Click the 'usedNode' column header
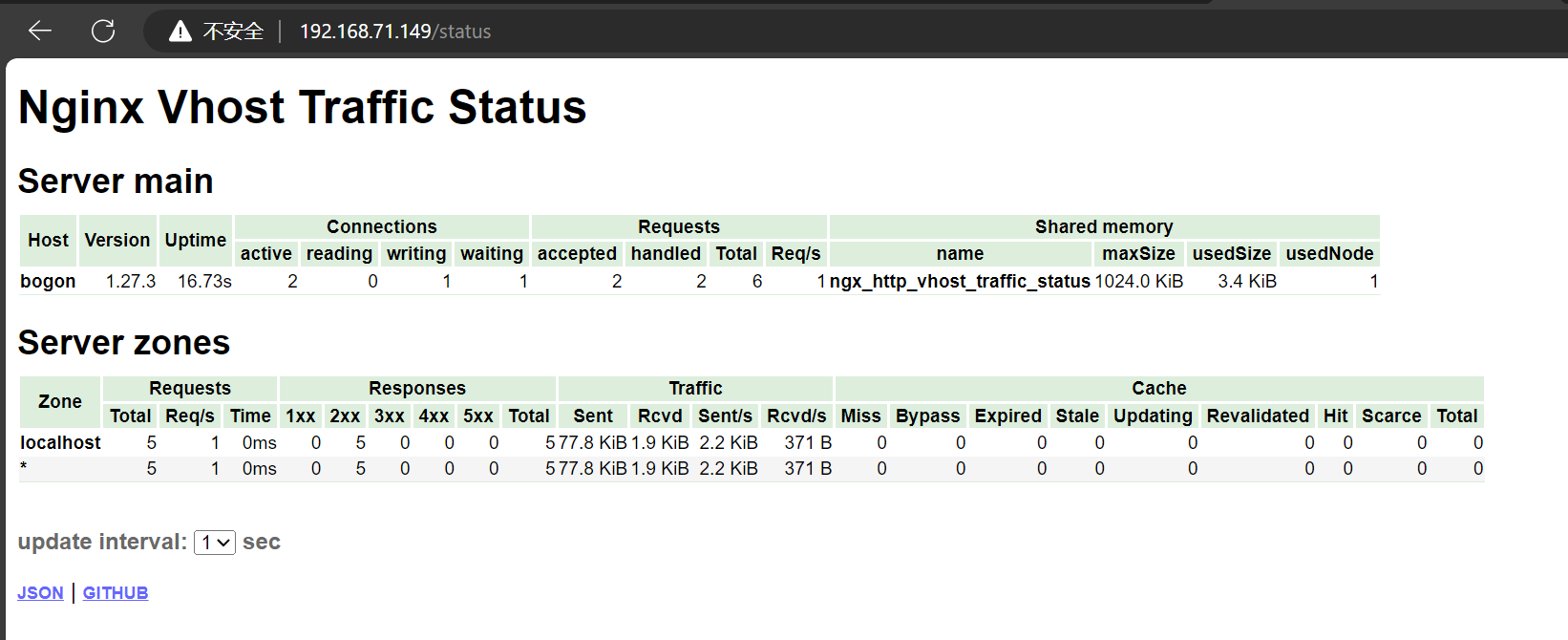The width and height of the screenshot is (1568, 640). click(1329, 253)
